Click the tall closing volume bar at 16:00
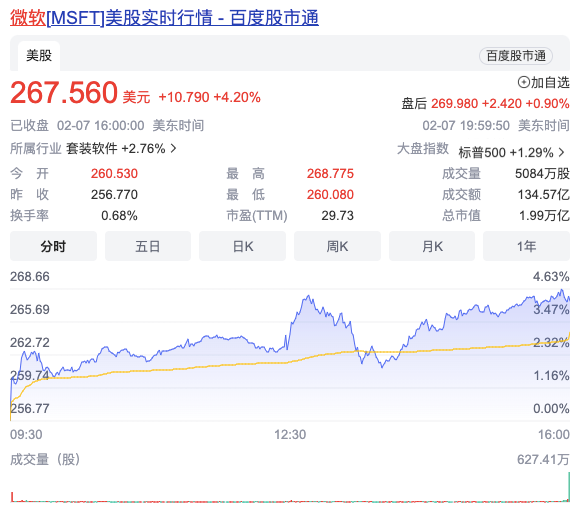Image resolution: width=579 pixels, height=511 pixels. 569,486
